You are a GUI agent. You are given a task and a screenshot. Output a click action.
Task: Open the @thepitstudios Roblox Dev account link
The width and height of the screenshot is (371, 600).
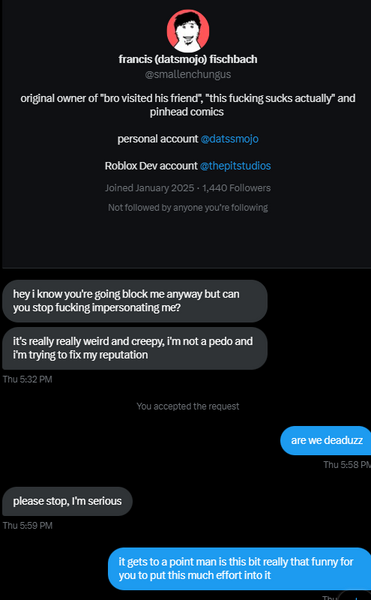[235, 166]
